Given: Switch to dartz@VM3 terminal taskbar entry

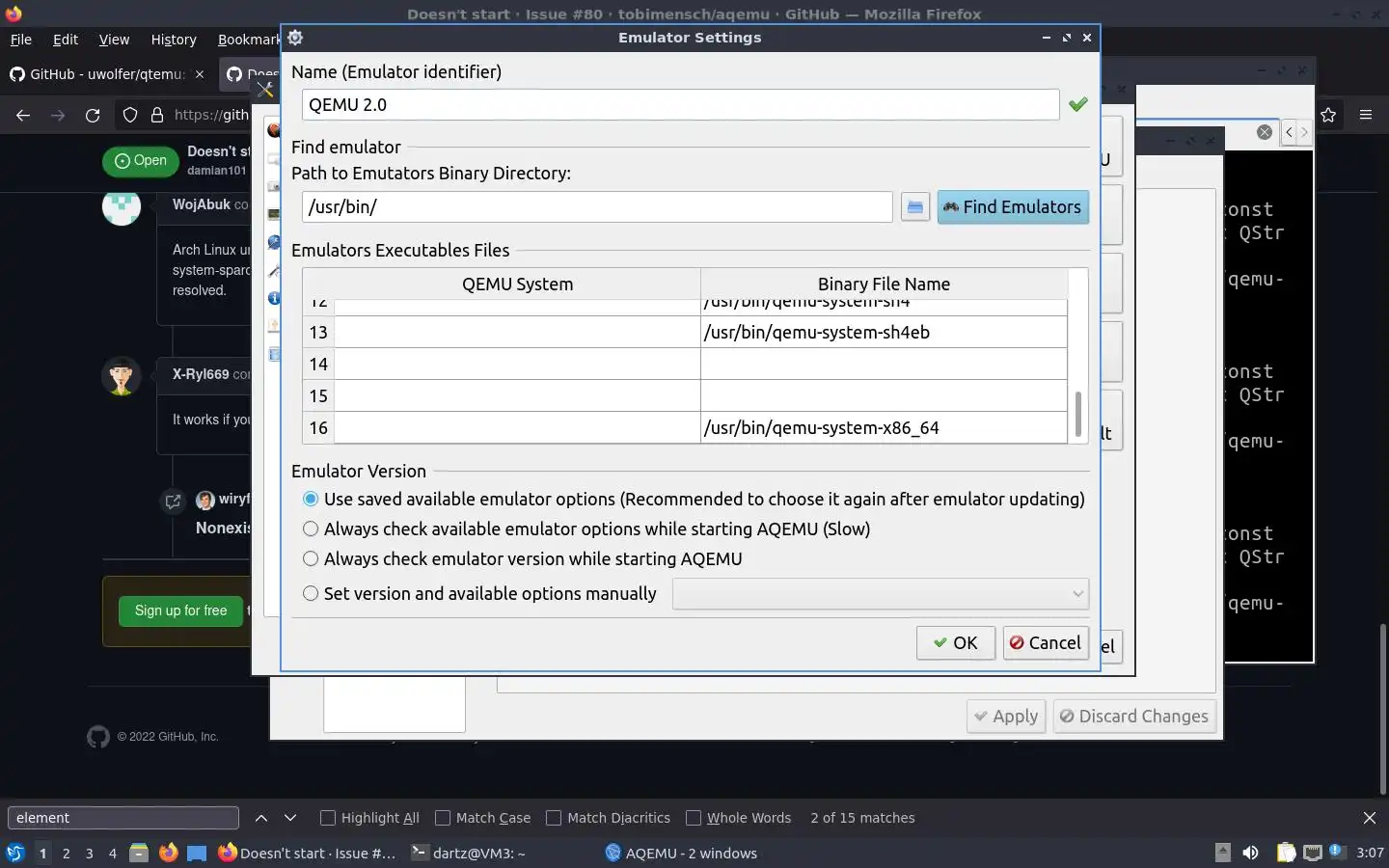Looking at the screenshot, I should (x=469, y=854).
